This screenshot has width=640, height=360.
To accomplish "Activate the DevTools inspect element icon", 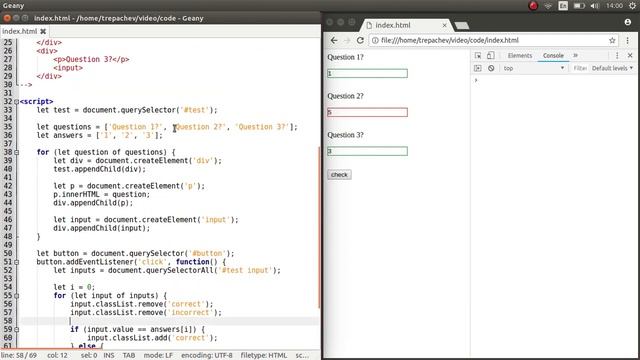I will [478, 56].
